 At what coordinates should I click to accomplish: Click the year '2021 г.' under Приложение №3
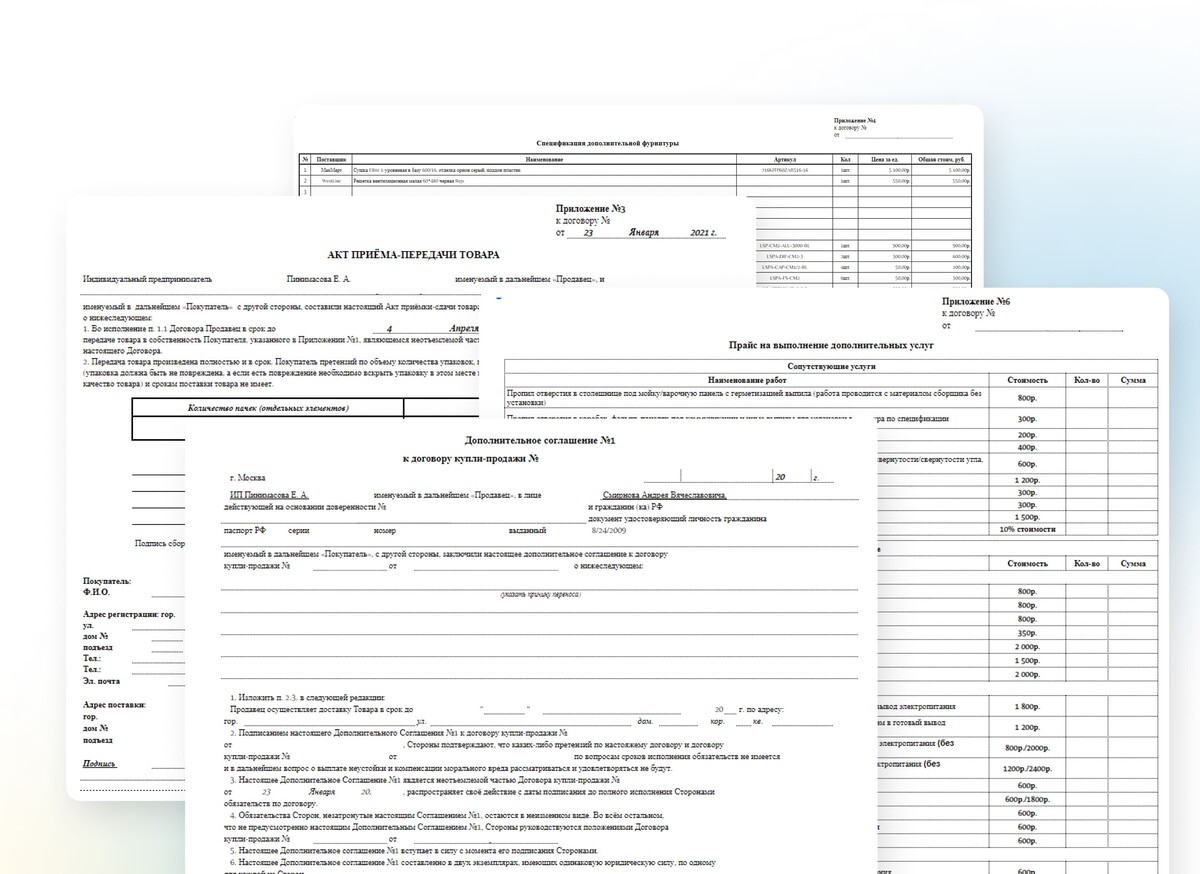click(706, 232)
